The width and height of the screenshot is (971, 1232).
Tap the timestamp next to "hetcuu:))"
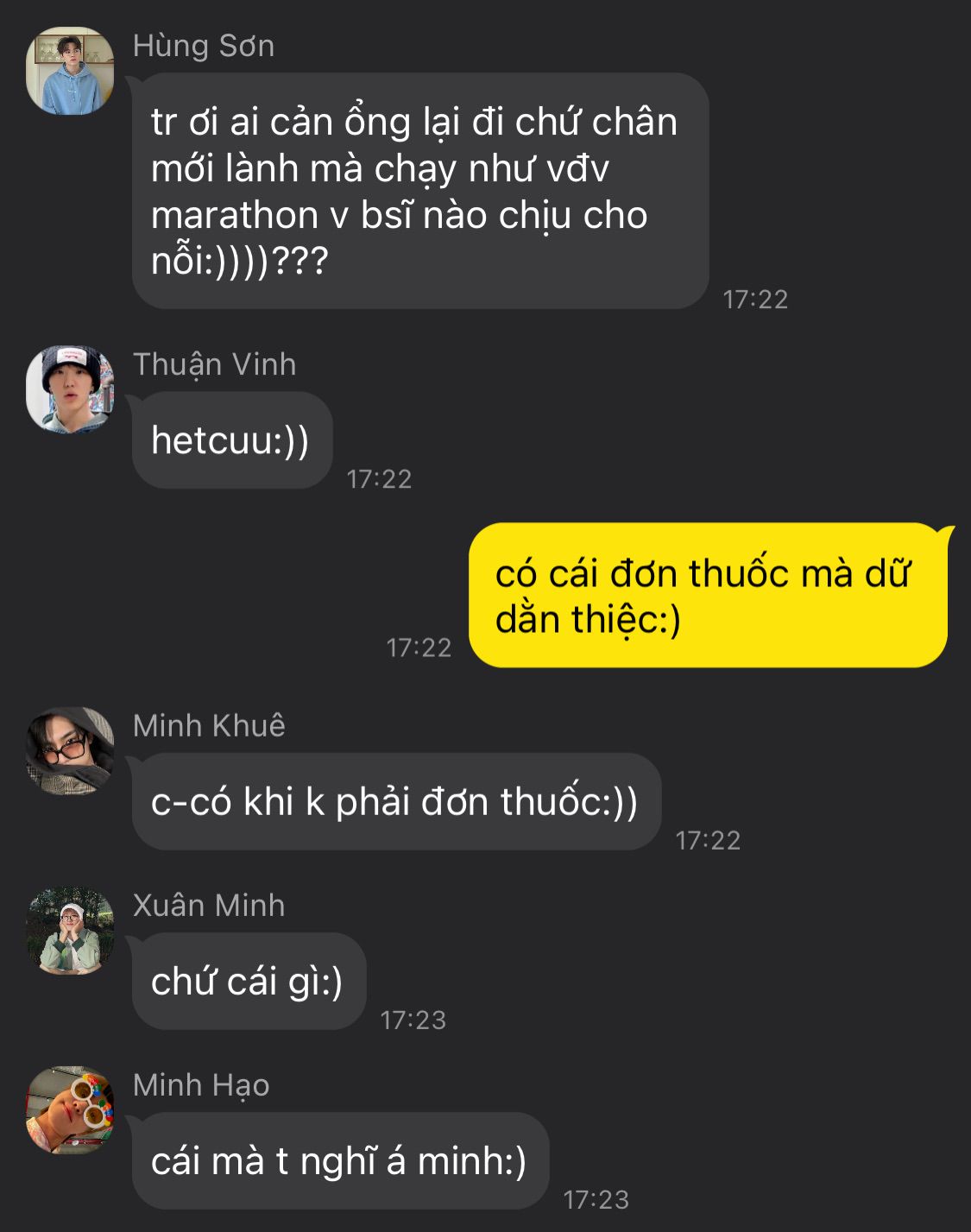[x=379, y=479]
